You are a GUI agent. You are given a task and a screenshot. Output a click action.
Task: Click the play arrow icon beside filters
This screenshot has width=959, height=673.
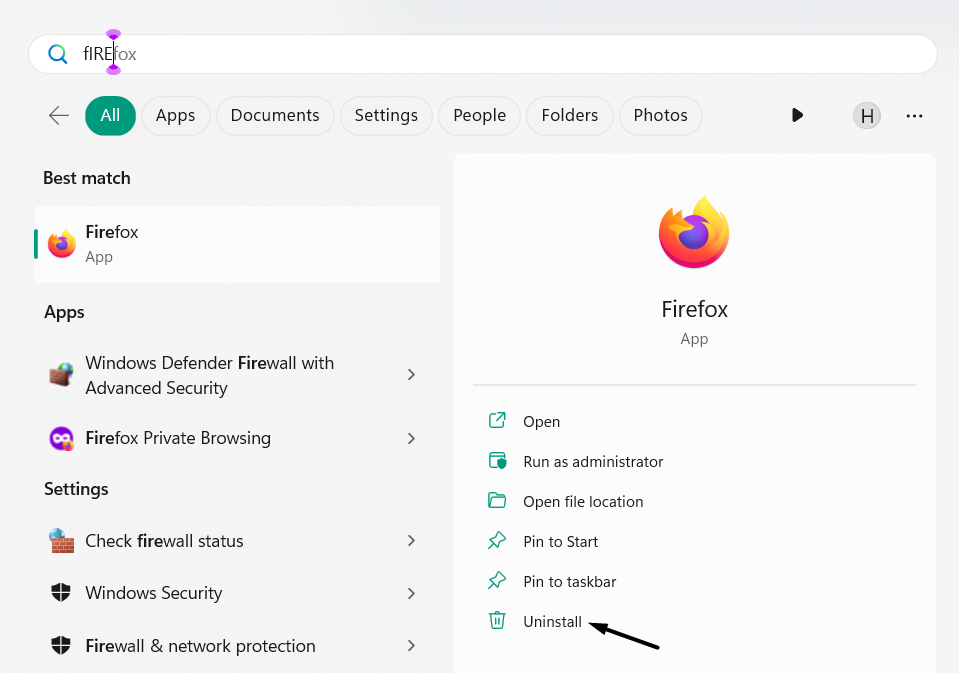(797, 116)
